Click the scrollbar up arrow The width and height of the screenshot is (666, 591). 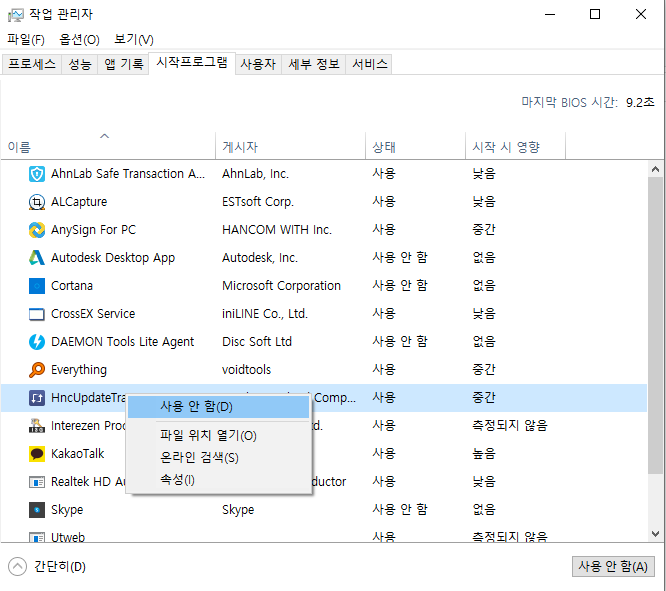[655, 170]
